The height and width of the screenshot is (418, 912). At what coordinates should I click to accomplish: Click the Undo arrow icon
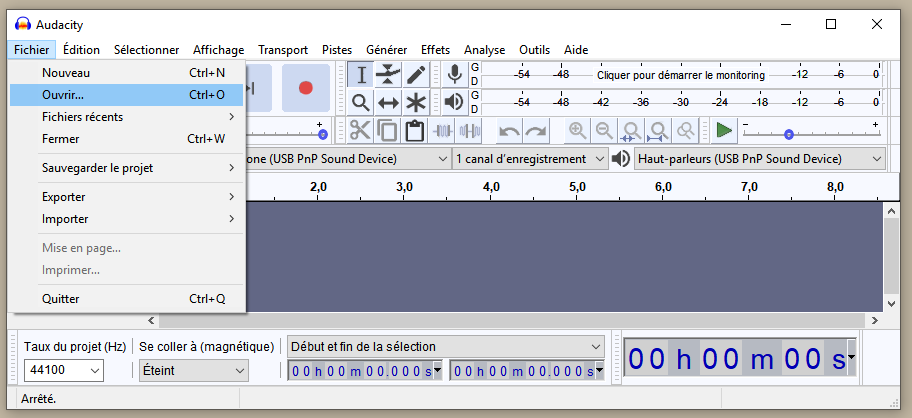pyautogui.click(x=510, y=130)
